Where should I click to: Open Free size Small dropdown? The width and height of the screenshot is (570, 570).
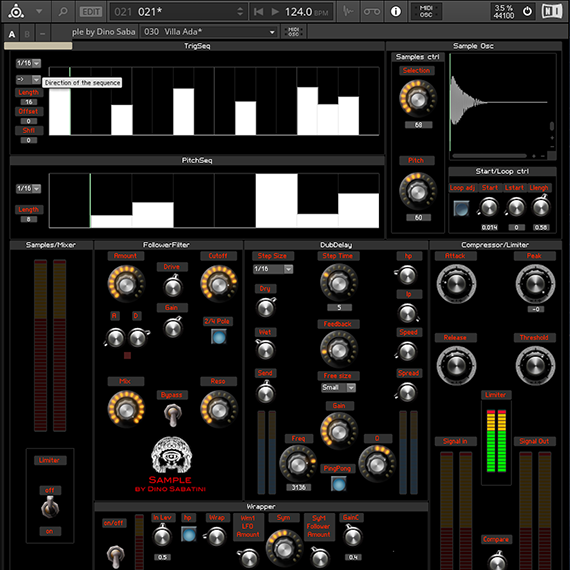coord(338,388)
